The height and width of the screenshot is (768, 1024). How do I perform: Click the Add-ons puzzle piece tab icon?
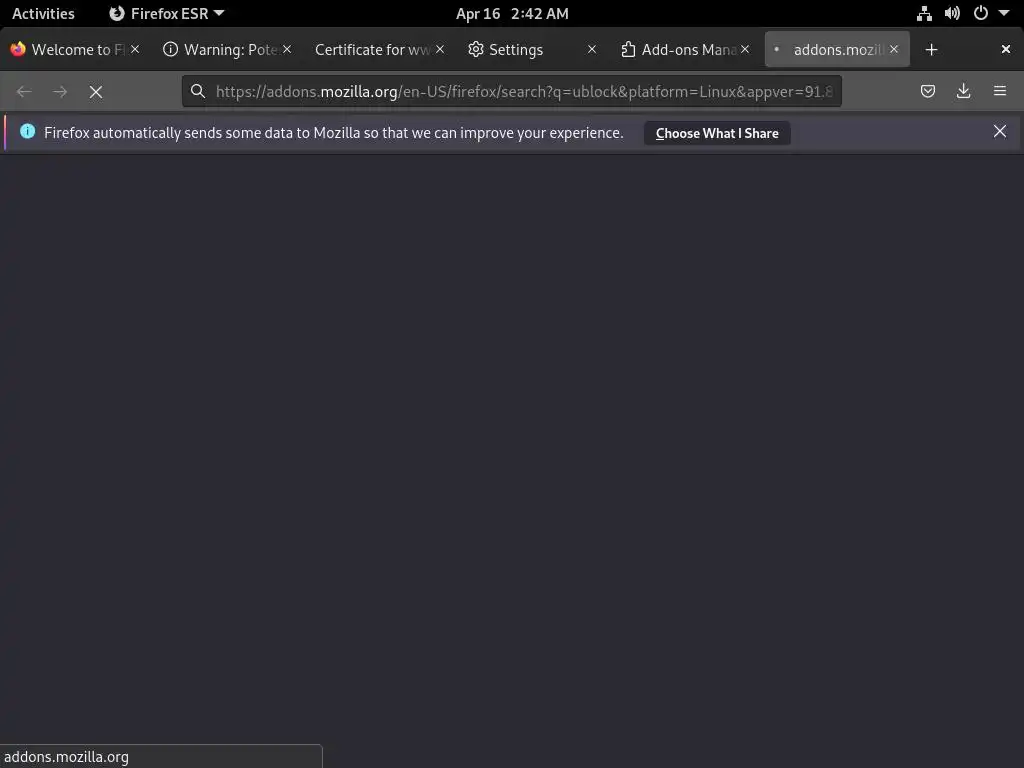tap(628, 49)
